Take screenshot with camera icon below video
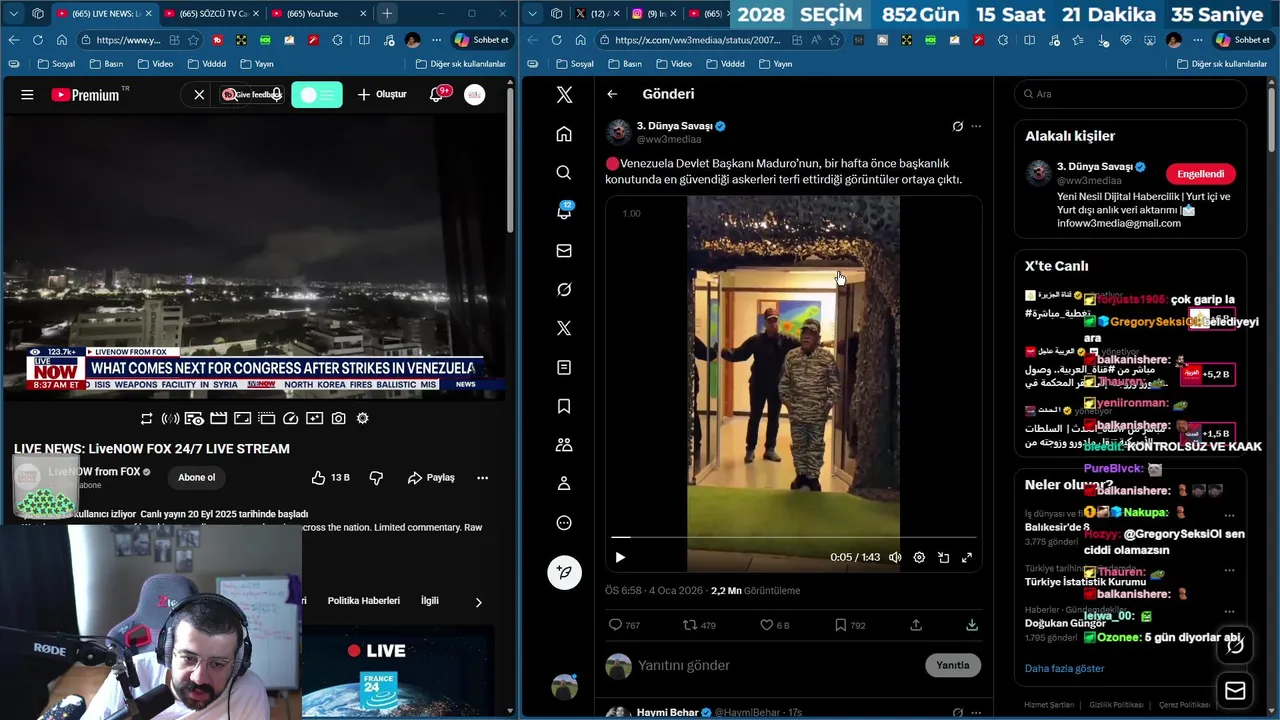Viewport: 1280px width, 720px height. 339,418
